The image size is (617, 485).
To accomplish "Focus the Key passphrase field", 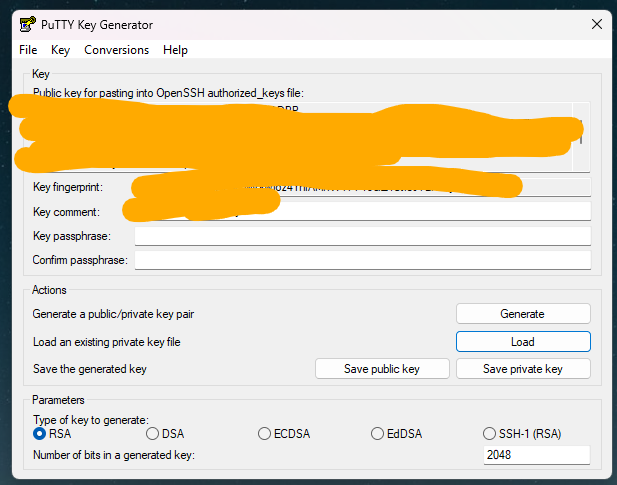I will pos(363,236).
